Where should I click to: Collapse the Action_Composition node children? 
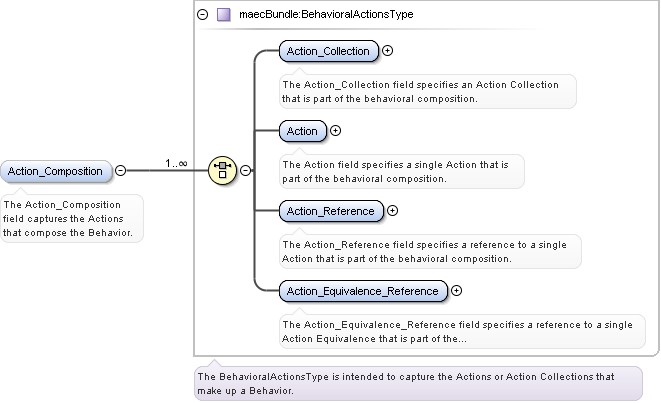[x=120, y=171]
